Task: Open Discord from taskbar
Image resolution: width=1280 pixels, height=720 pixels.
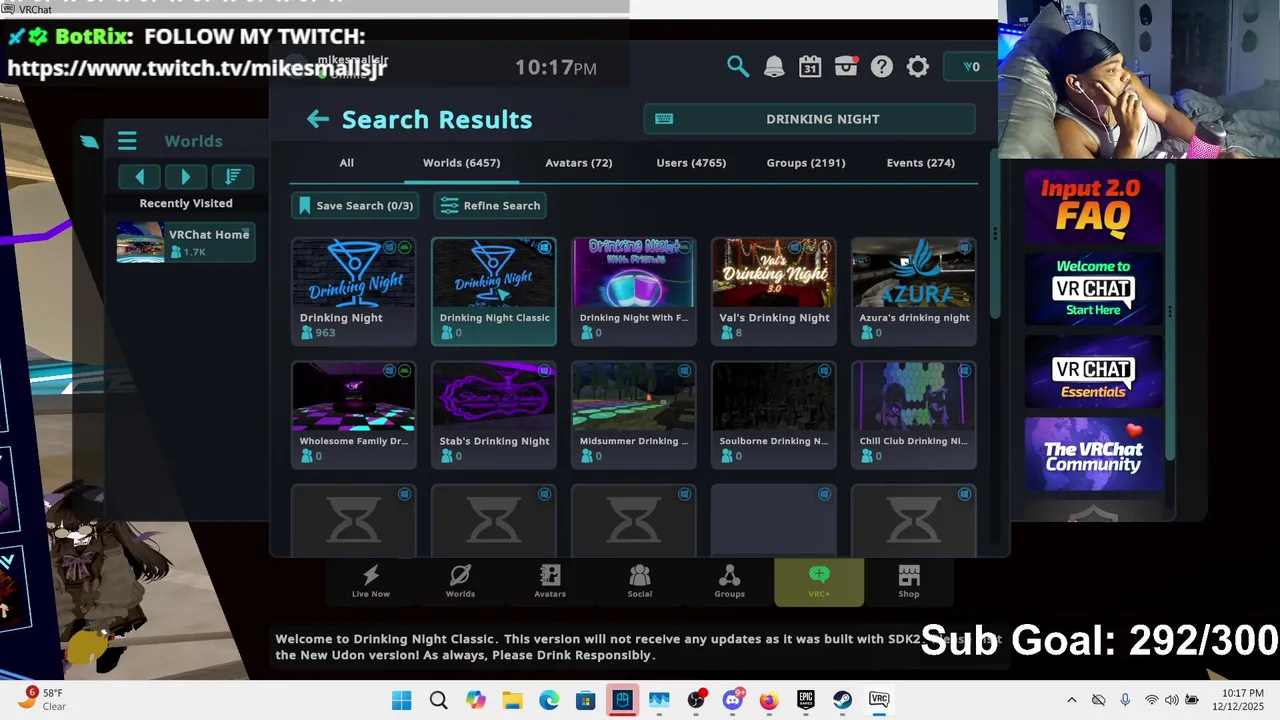Action: 733,700
